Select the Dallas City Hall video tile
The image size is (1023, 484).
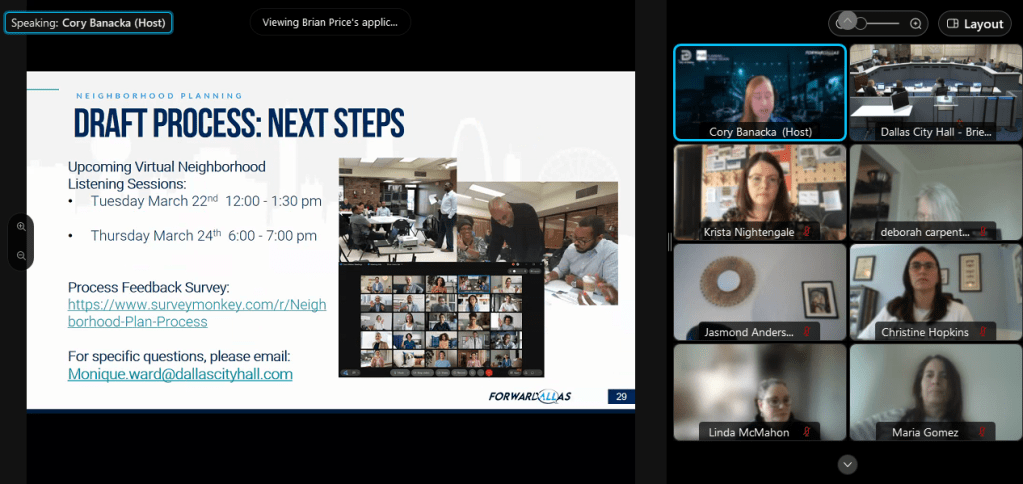pyautogui.click(x=935, y=92)
